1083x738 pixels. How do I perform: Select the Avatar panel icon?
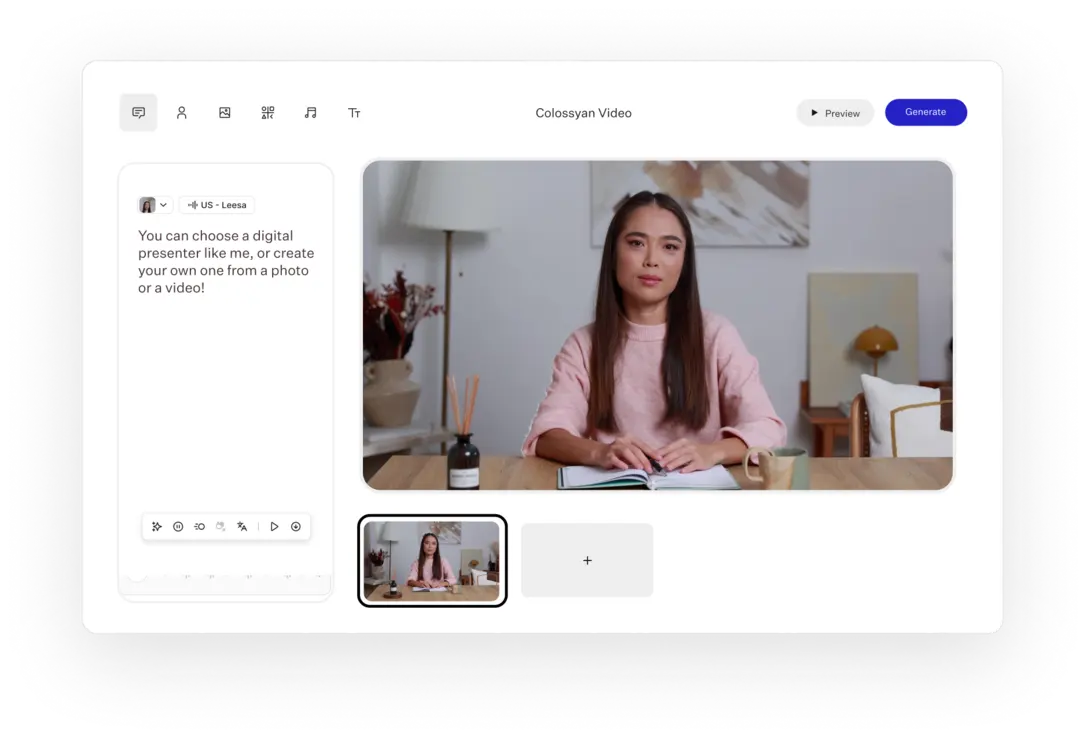pyautogui.click(x=181, y=112)
